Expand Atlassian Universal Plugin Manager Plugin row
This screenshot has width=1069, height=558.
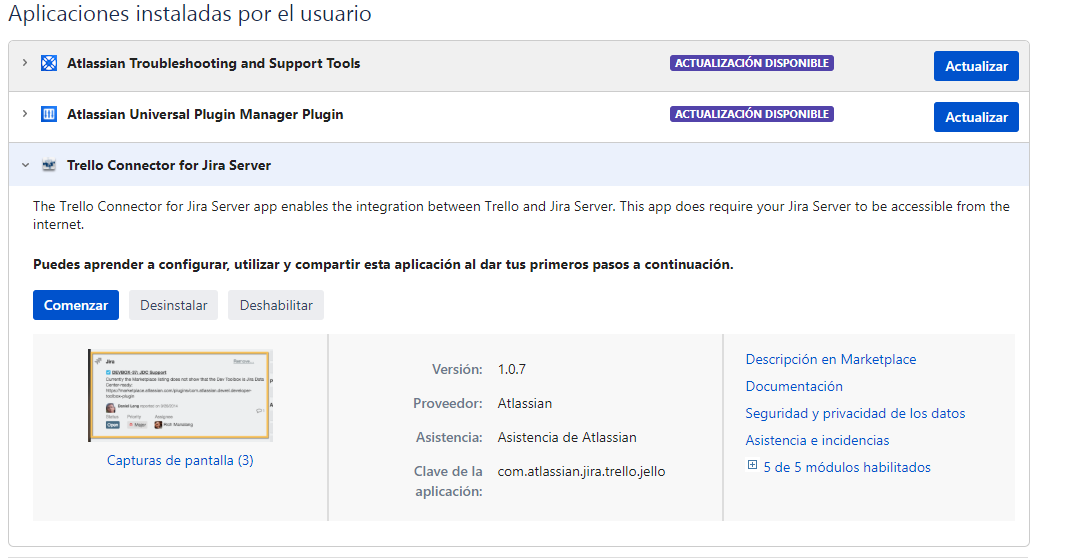(25, 114)
